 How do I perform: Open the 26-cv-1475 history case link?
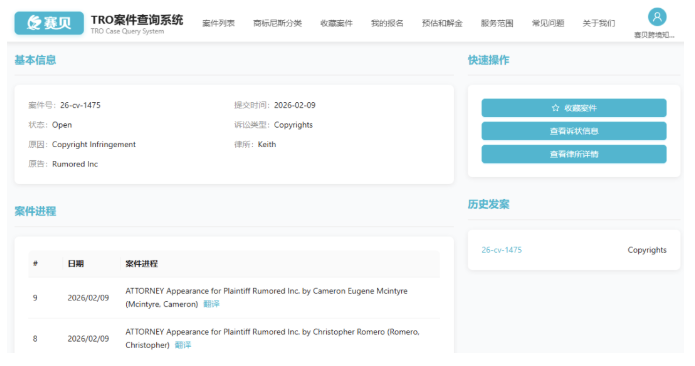point(501,250)
